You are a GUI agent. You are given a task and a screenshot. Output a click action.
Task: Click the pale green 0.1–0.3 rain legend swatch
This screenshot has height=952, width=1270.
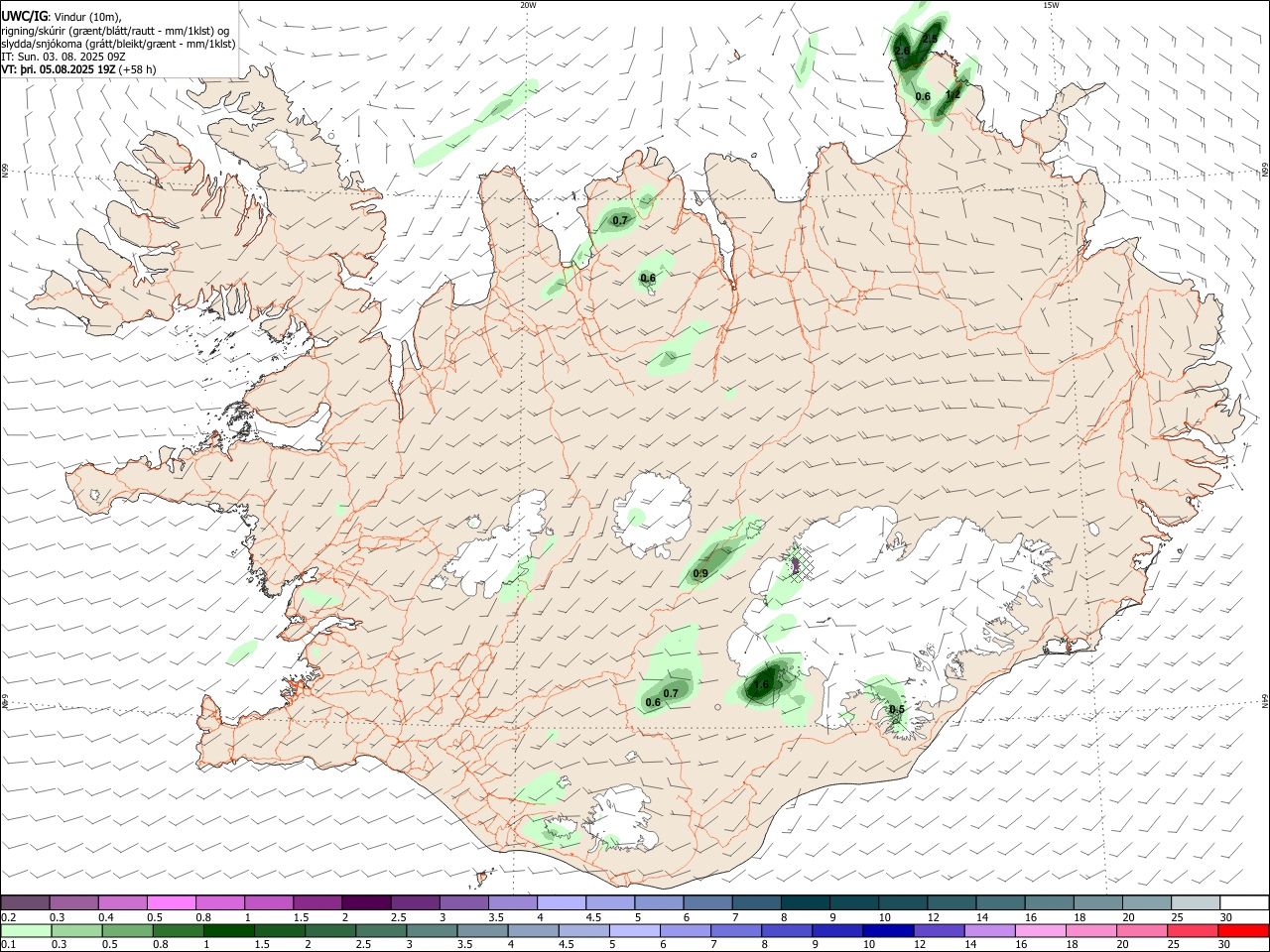[x=26, y=930]
